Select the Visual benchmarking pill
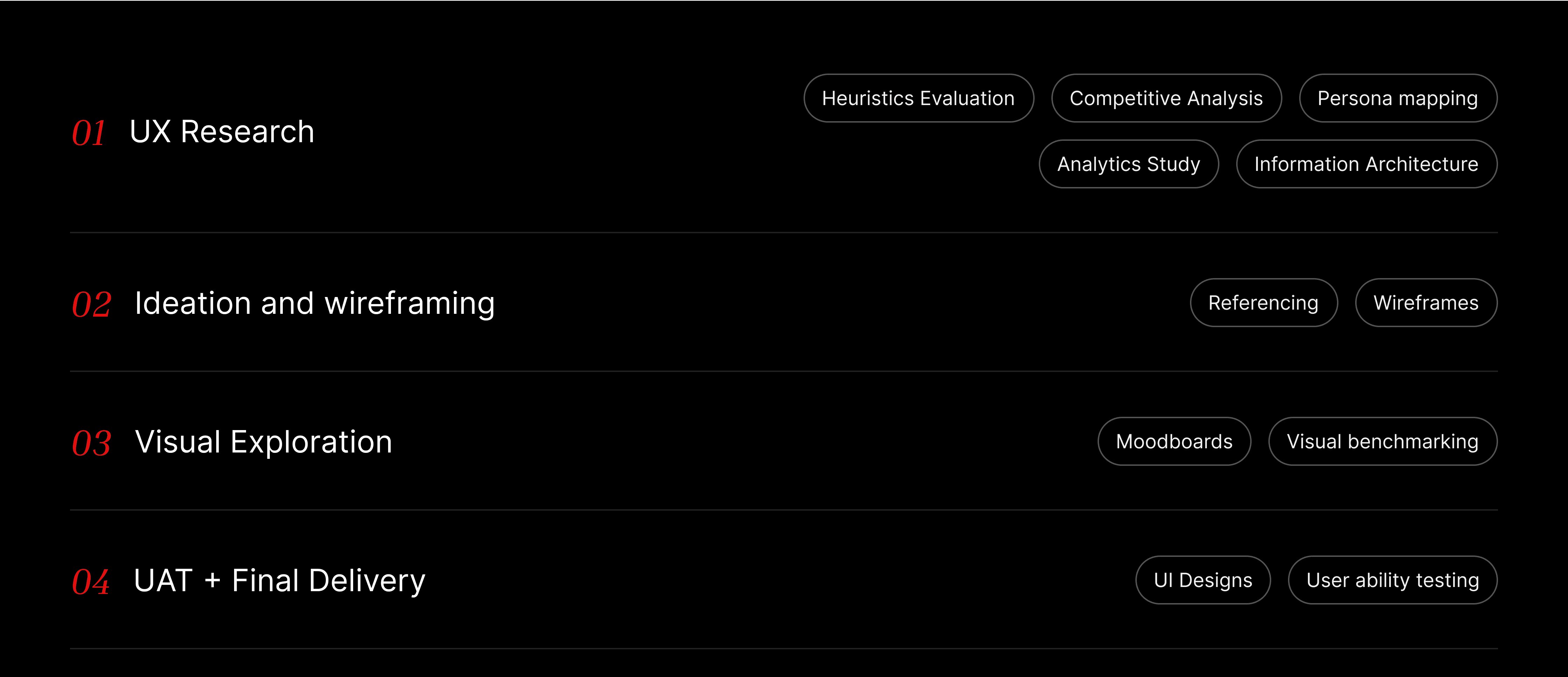This screenshot has width=1568, height=677. (1382, 441)
